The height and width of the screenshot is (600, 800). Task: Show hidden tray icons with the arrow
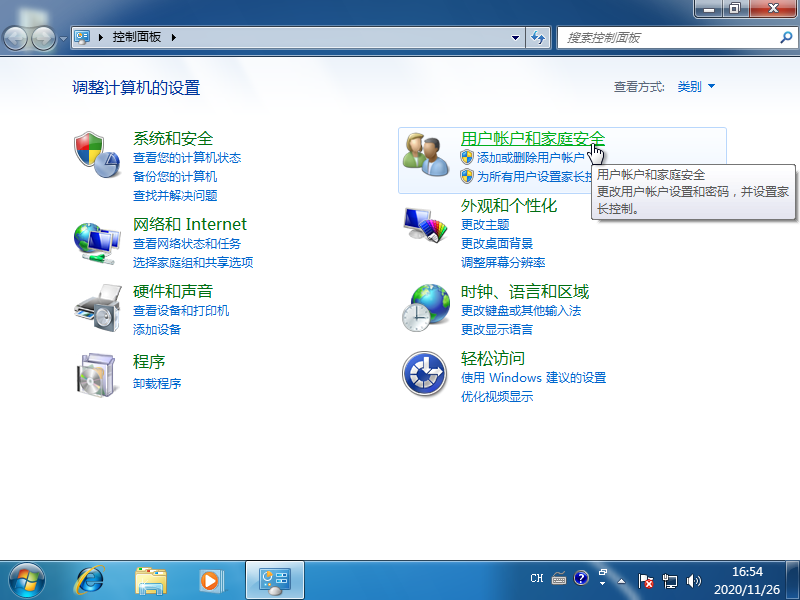[622, 579]
